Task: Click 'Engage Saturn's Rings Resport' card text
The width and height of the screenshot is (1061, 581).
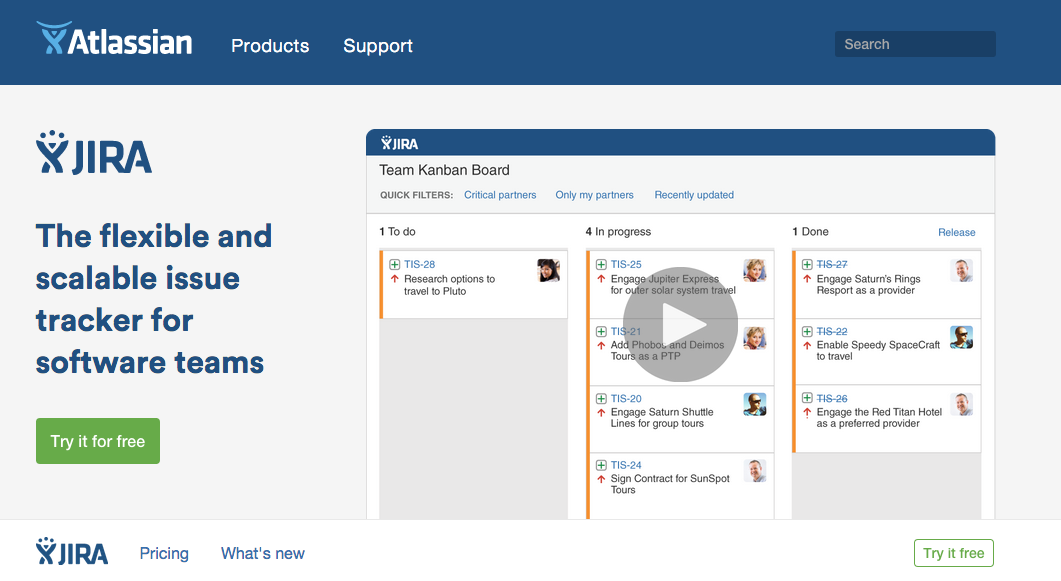Action: tap(868, 284)
